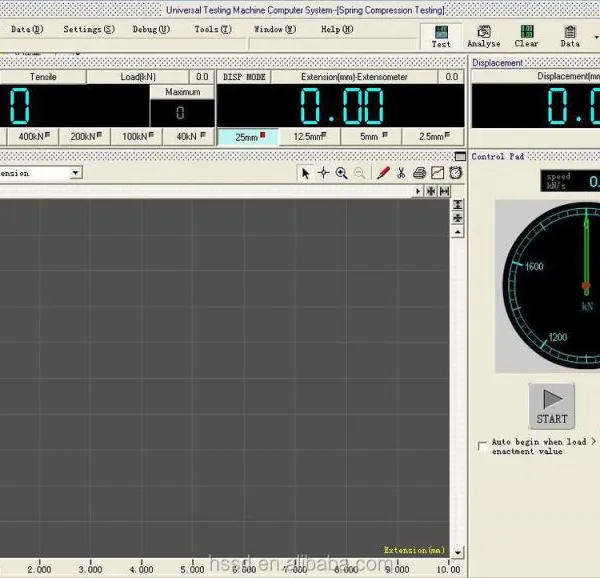Open the Analyse tool
Screen dimensions: 600x578
click(484, 37)
